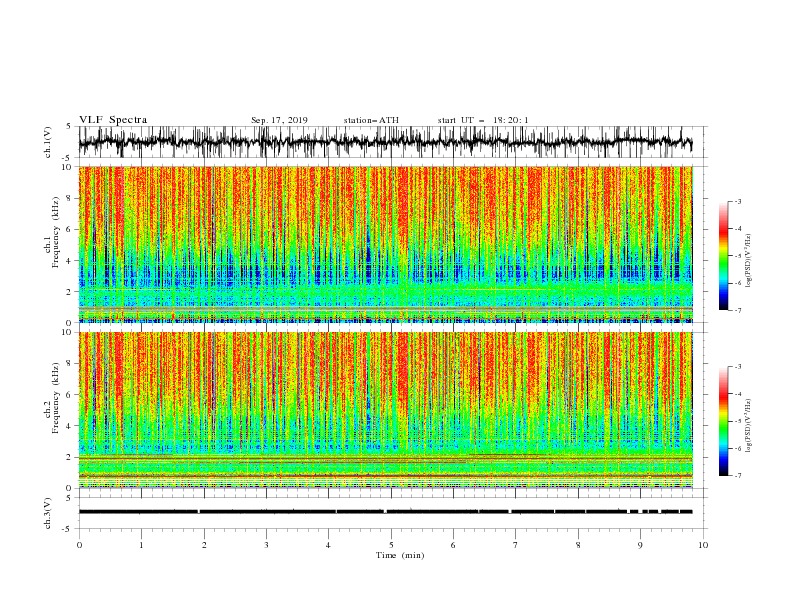Viewport: 792px width, 612px height.
Task: Select the "start UT = 18:20:1" header text
Action: point(483,120)
